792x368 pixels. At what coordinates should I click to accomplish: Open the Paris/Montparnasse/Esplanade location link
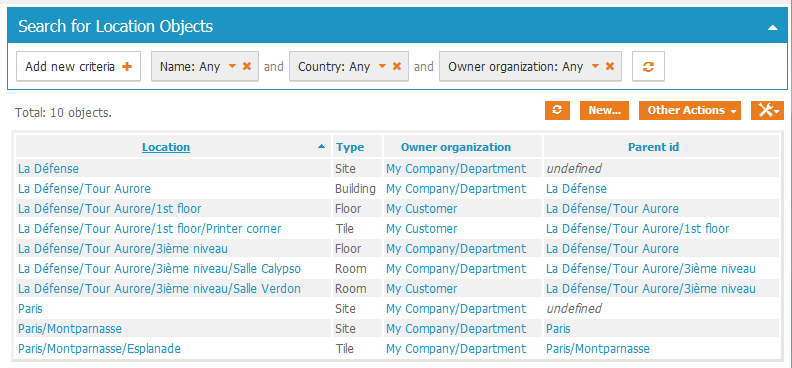tap(100, 349)
